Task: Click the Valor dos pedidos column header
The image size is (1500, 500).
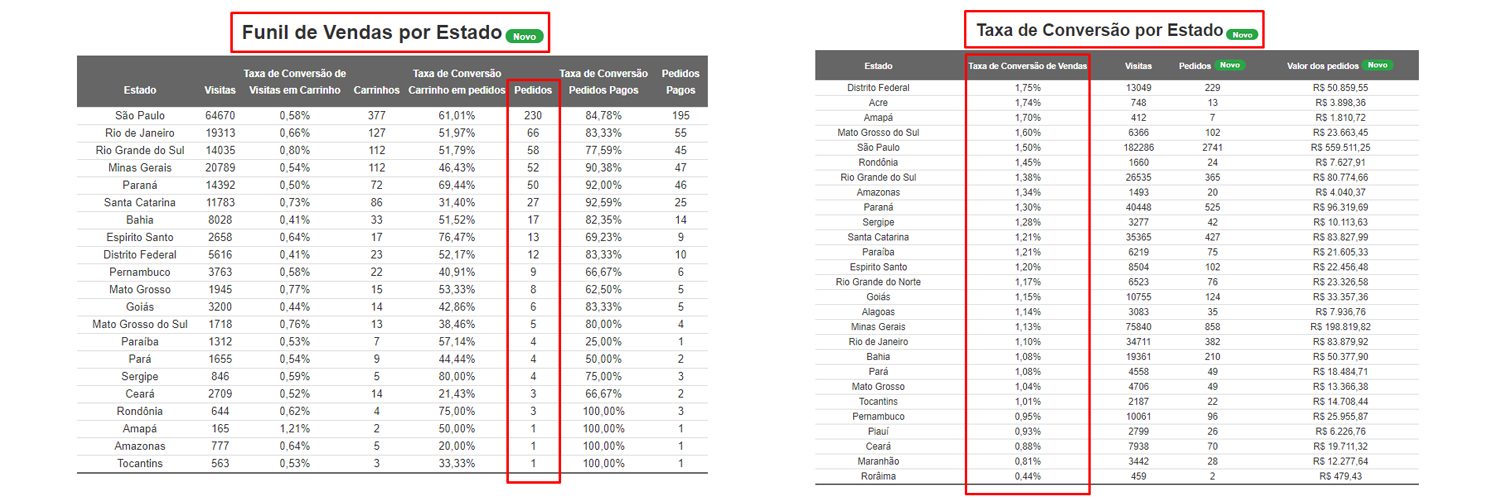Action: [x=1323, y=66]
